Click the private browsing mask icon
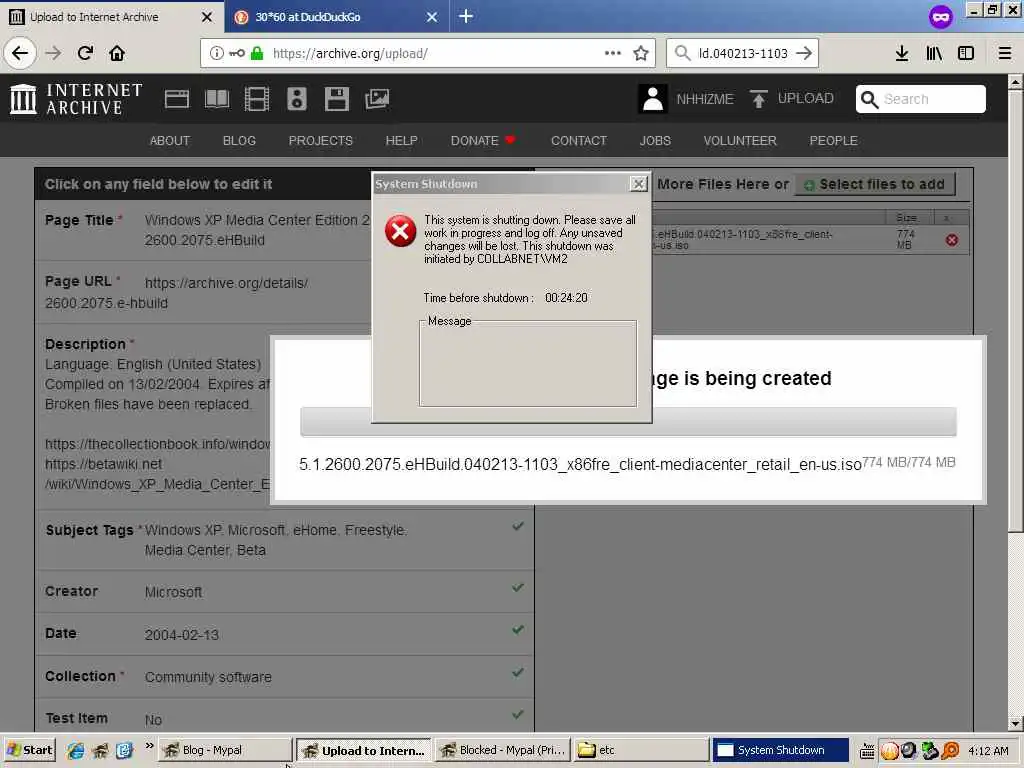The height and width of the screenshot is (768, 1024). 940,17
